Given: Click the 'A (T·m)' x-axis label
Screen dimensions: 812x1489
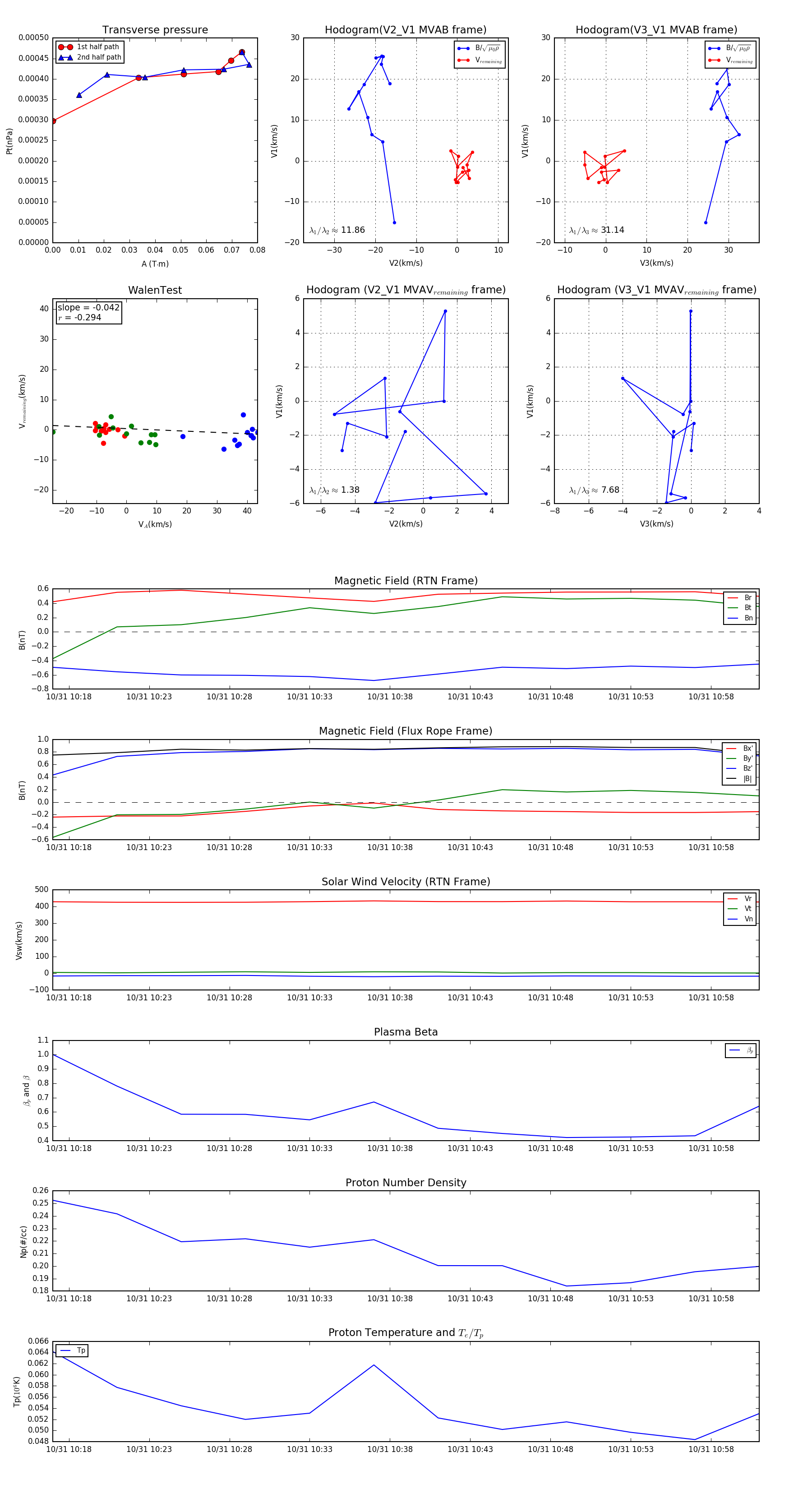Looking at the screenshot, I should click(x=155, y=264).
